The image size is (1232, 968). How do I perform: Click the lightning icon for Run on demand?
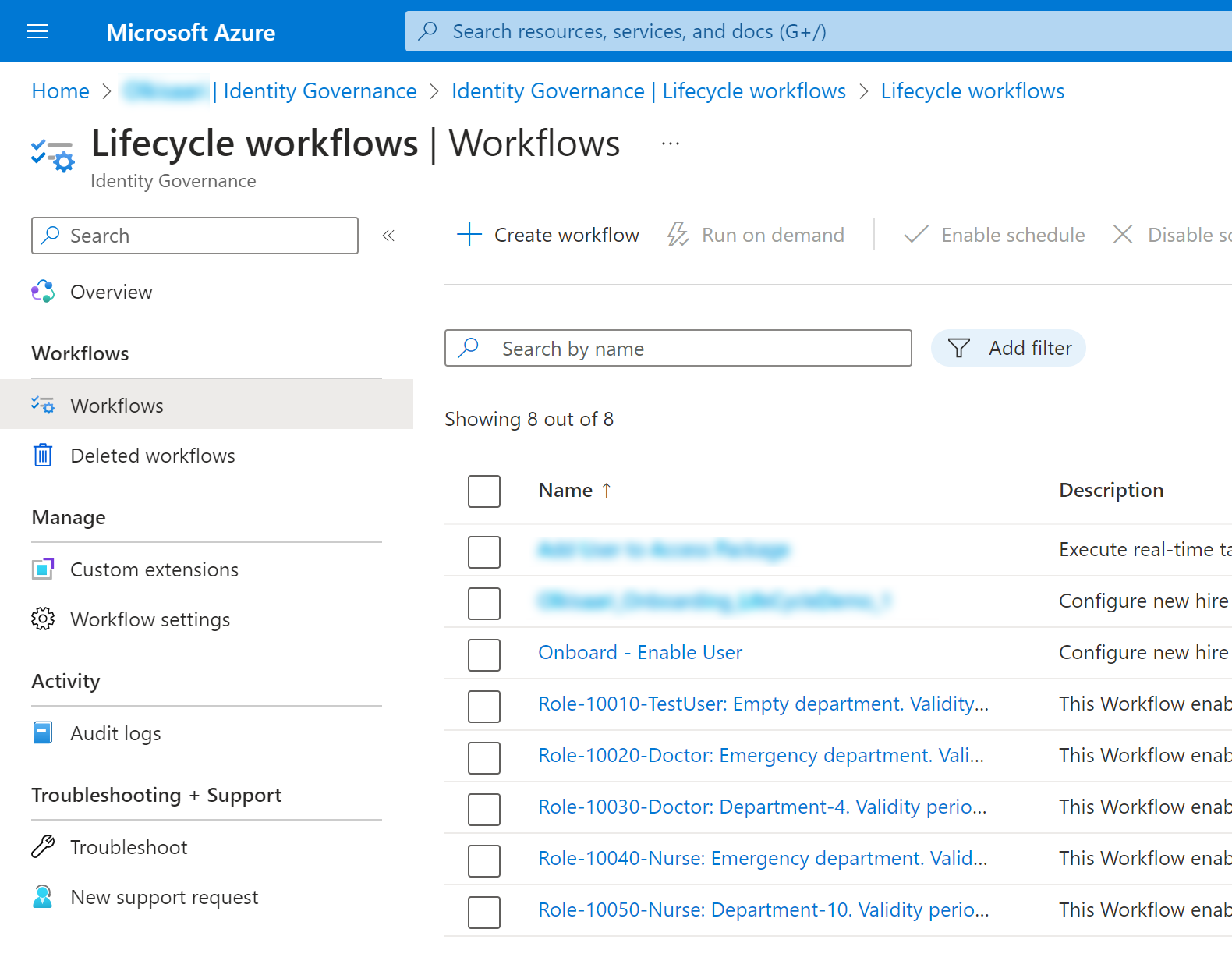pos(678,234)
